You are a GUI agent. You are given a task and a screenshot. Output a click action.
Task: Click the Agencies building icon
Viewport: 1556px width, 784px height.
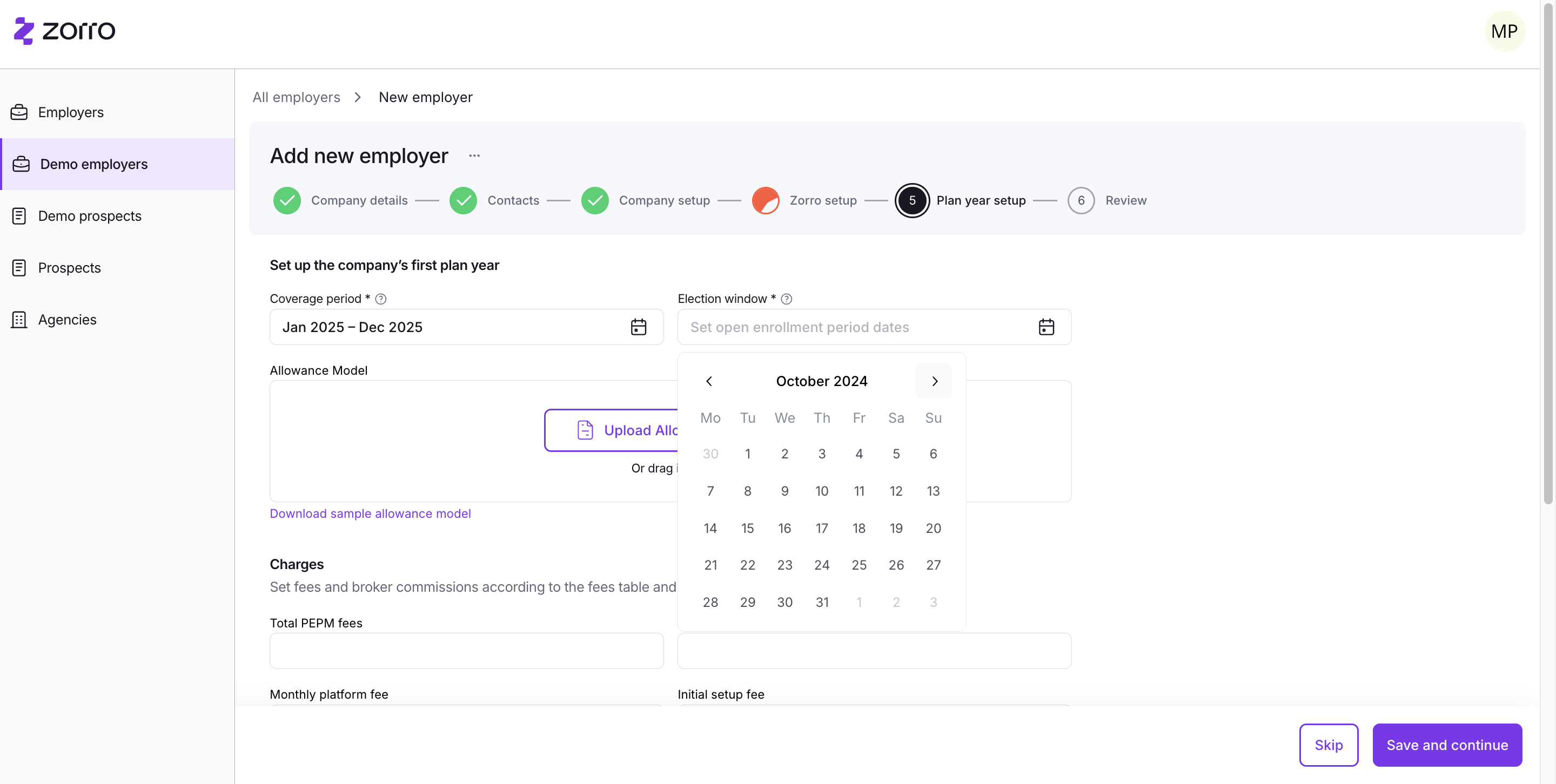[19, 320]
